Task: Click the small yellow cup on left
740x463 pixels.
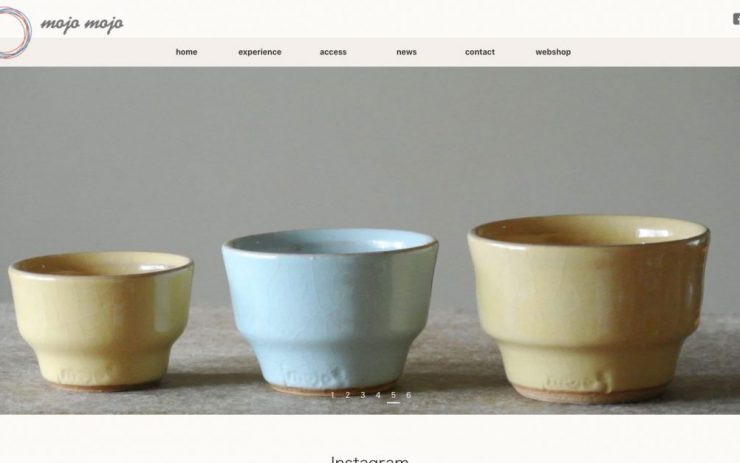Action: click(x=101, y=321)
